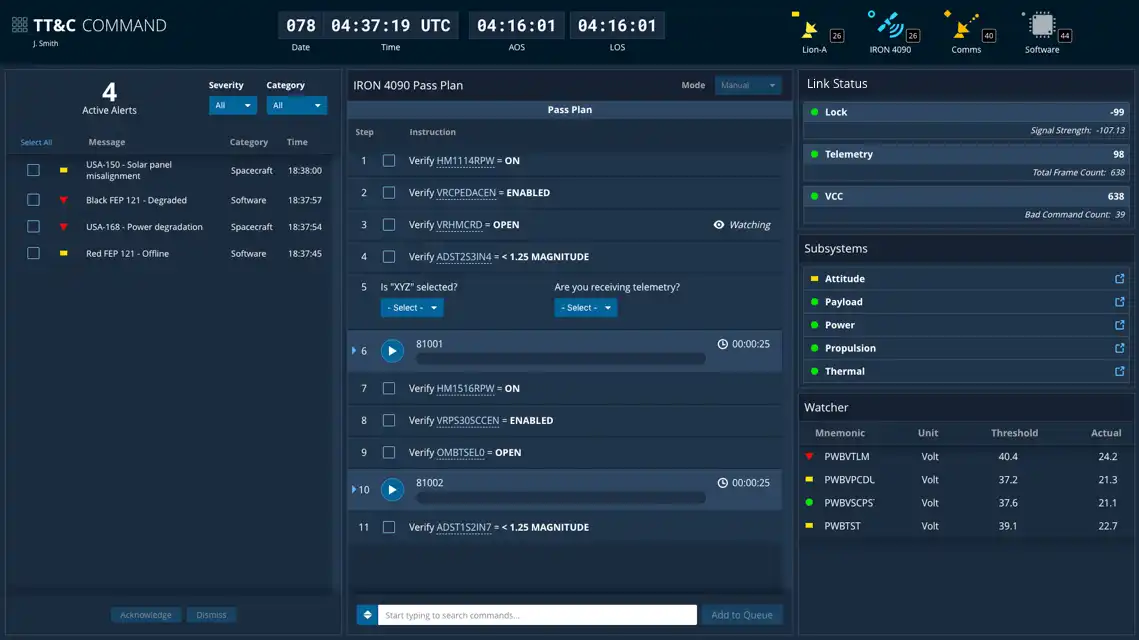Sort alerts by Category column header

pyautogui.click(x=249, y=142)
